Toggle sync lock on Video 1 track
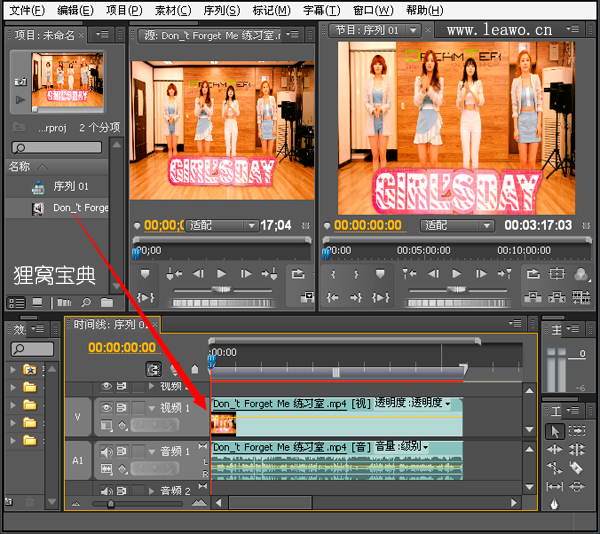The width and height of the screenshot is (600, 534). coord(122,408)
